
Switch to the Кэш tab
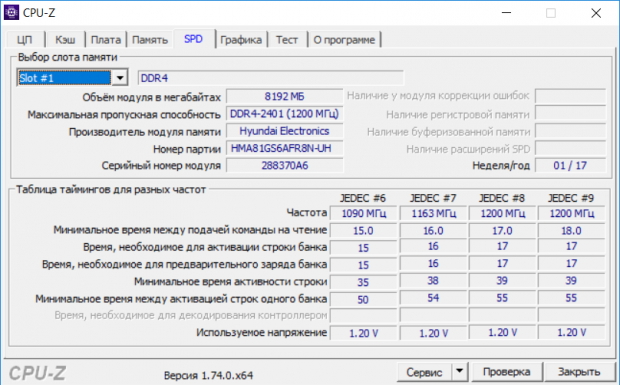pyautogui.click(x=65, y=40)
